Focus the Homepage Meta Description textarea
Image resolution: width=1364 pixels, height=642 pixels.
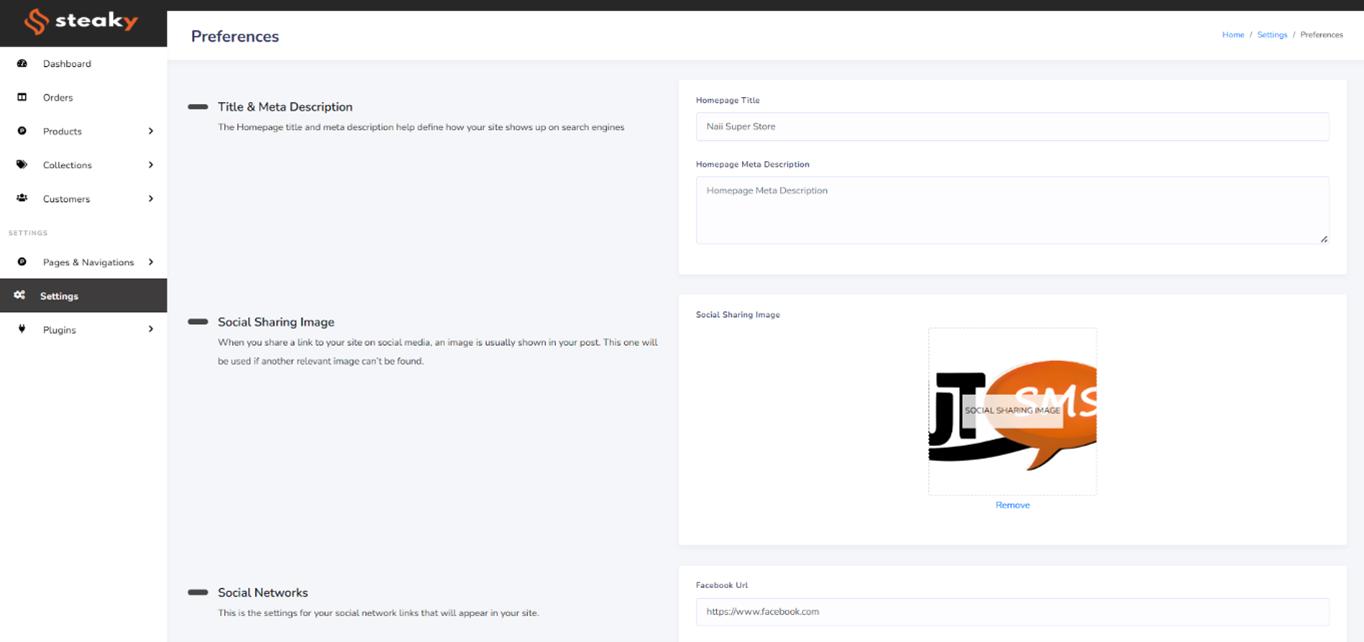click(1012, 210)
